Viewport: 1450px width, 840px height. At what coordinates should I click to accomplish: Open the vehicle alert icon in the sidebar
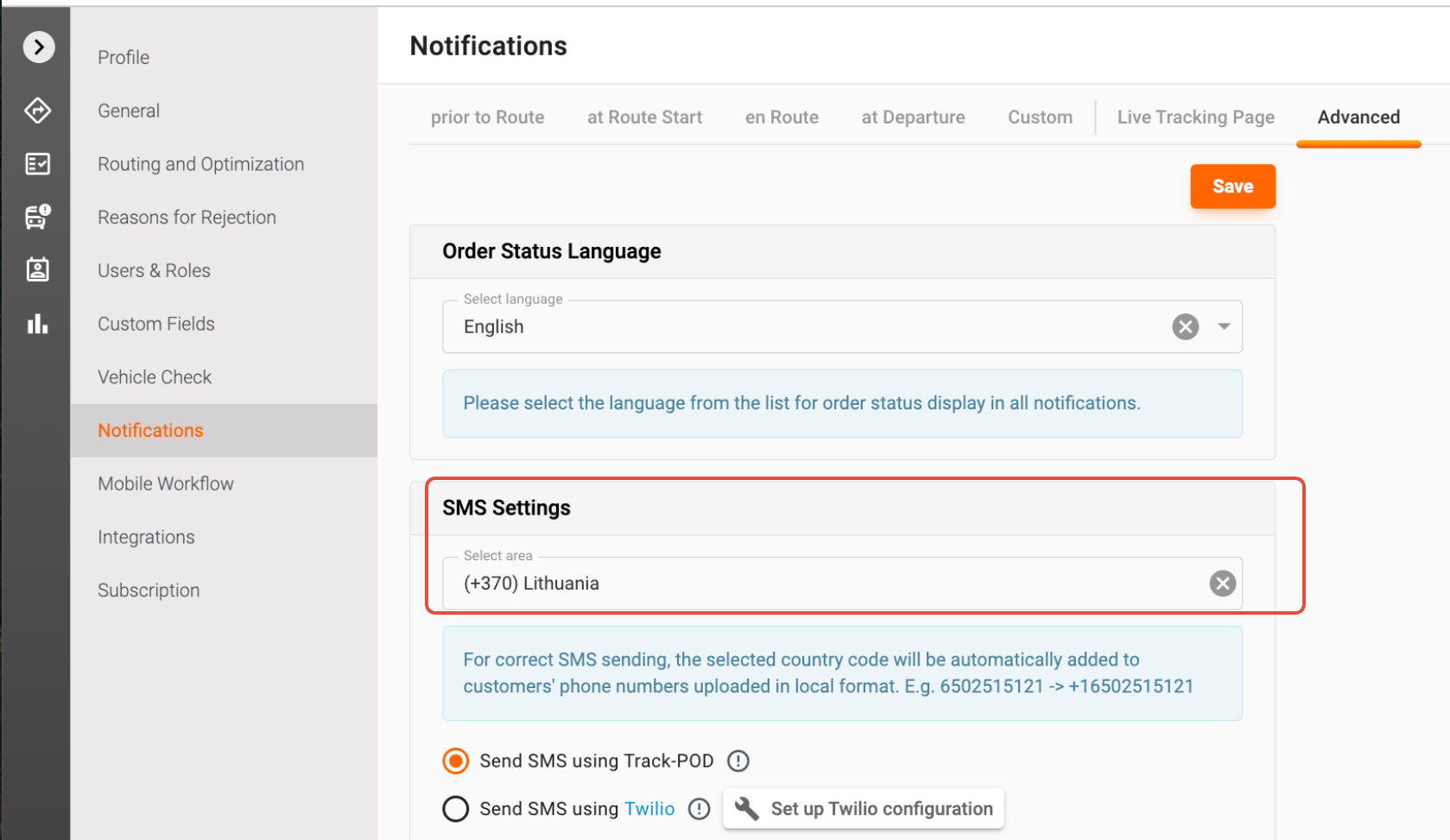[x=38, y=217]
